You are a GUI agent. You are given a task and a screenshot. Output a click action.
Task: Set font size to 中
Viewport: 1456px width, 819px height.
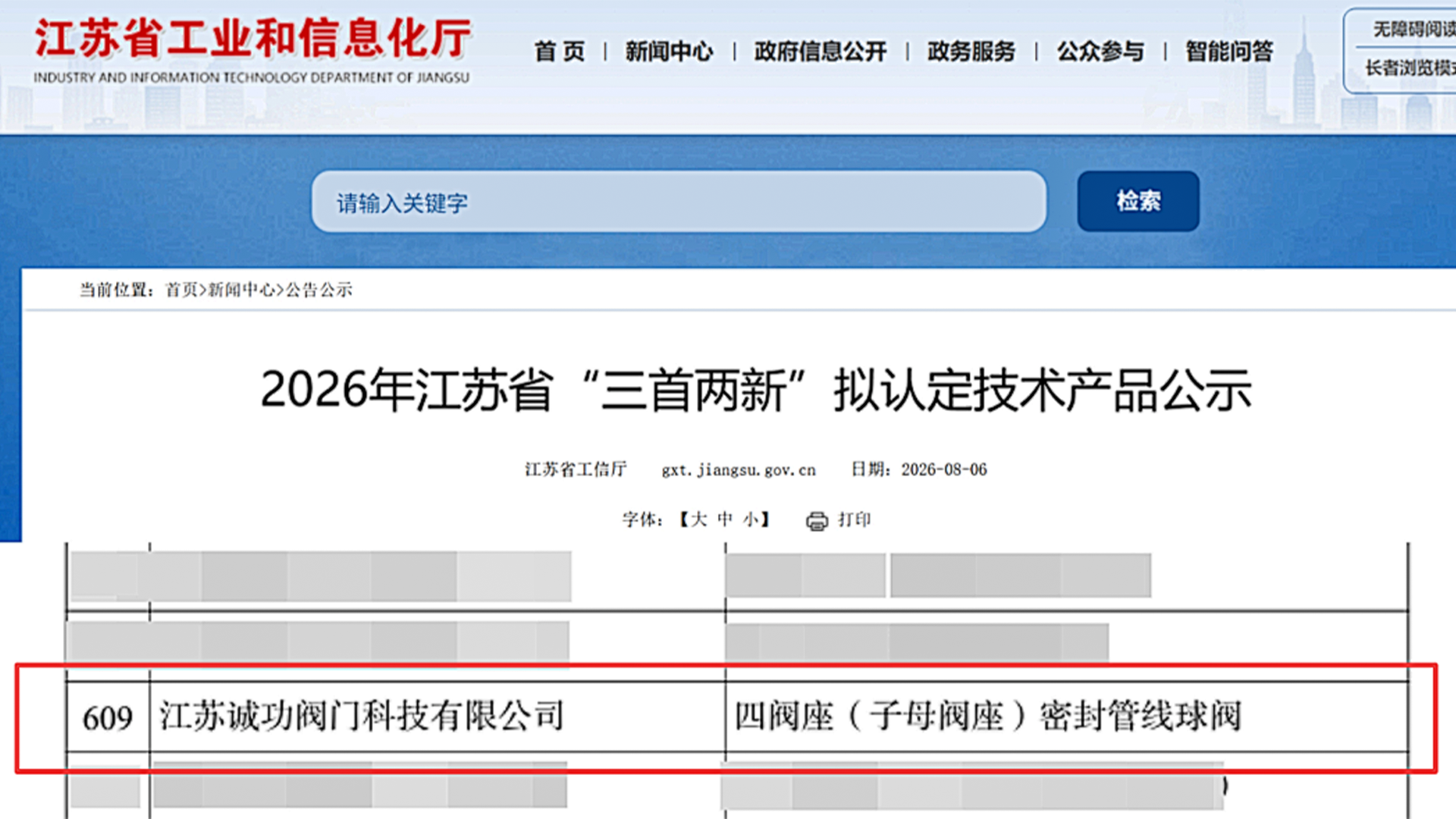[x=725, y=519]
